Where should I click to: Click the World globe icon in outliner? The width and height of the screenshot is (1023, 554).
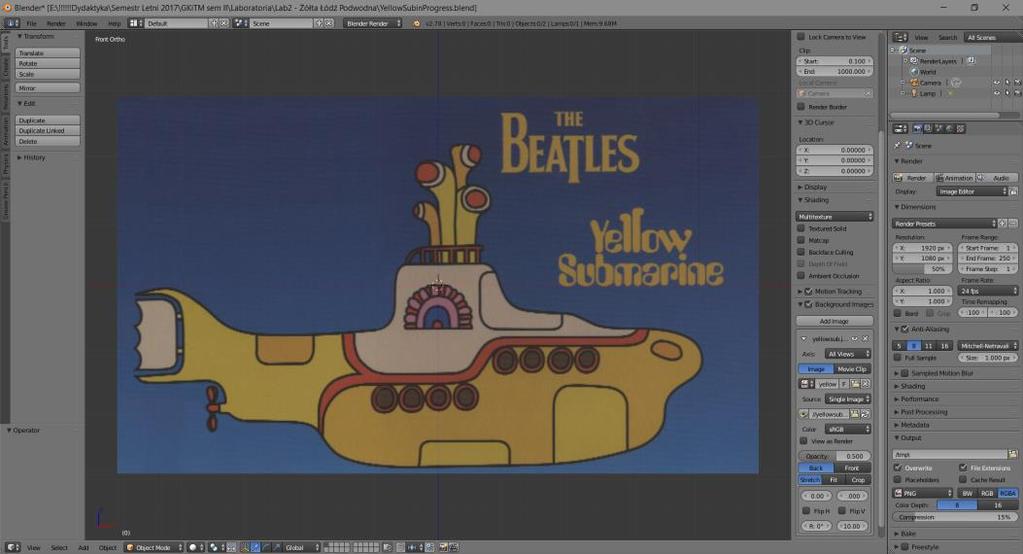915,72
